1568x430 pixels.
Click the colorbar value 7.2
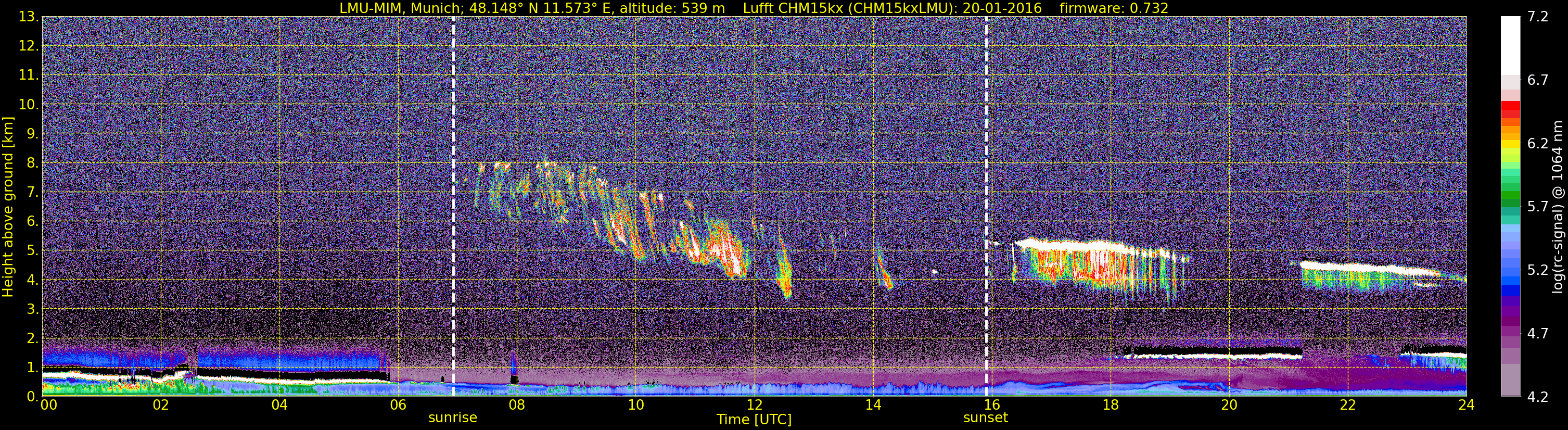(1538, 17)
